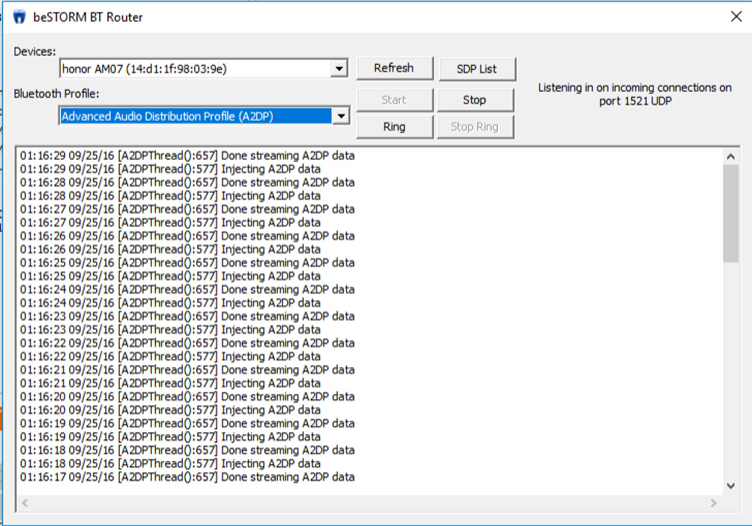Expand the Bluetooth Profile dropdown arrow
752x526 pixels.
click(x=340, y=116)
